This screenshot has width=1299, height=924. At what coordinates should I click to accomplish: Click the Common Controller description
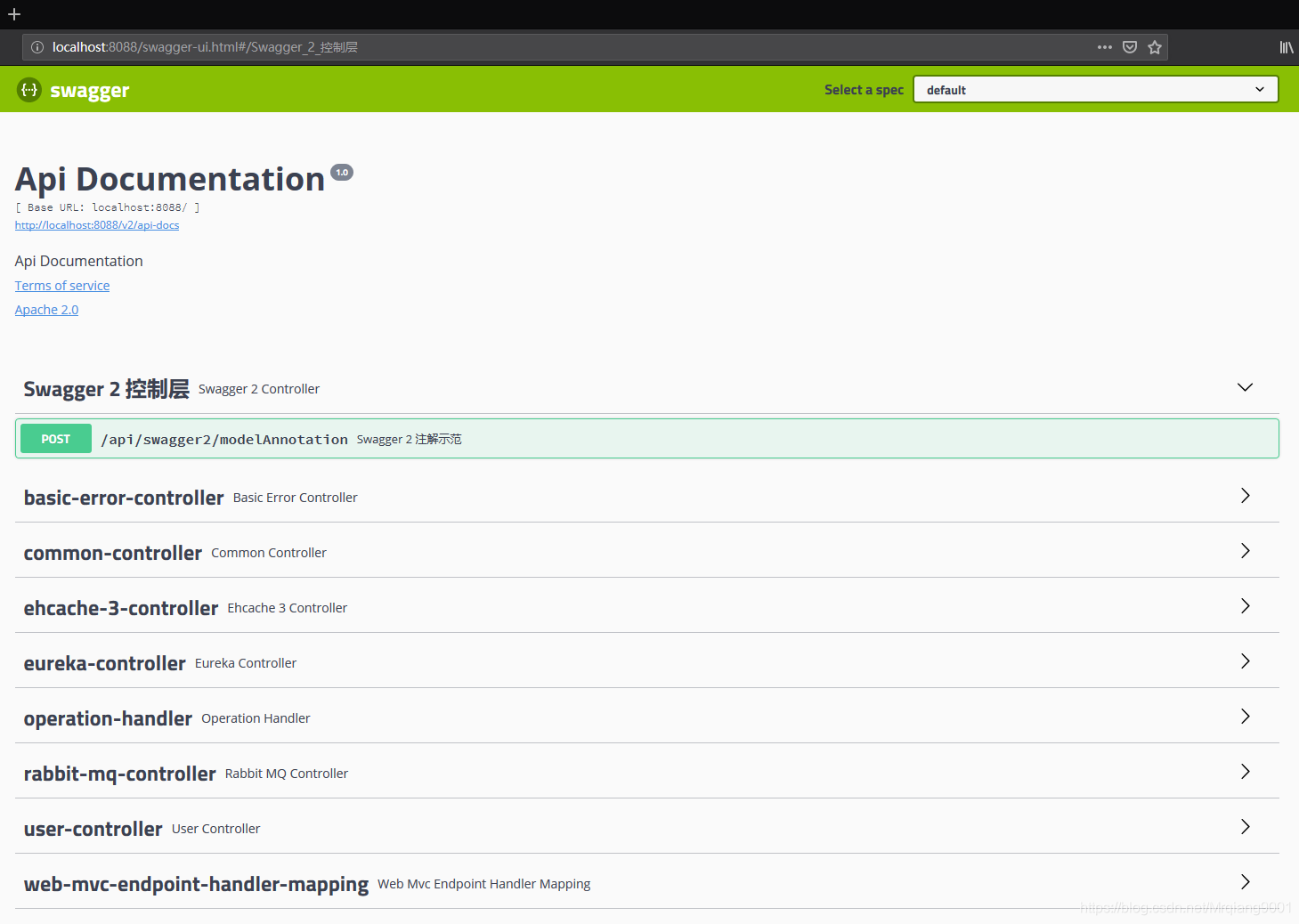[x=269, y=553]
